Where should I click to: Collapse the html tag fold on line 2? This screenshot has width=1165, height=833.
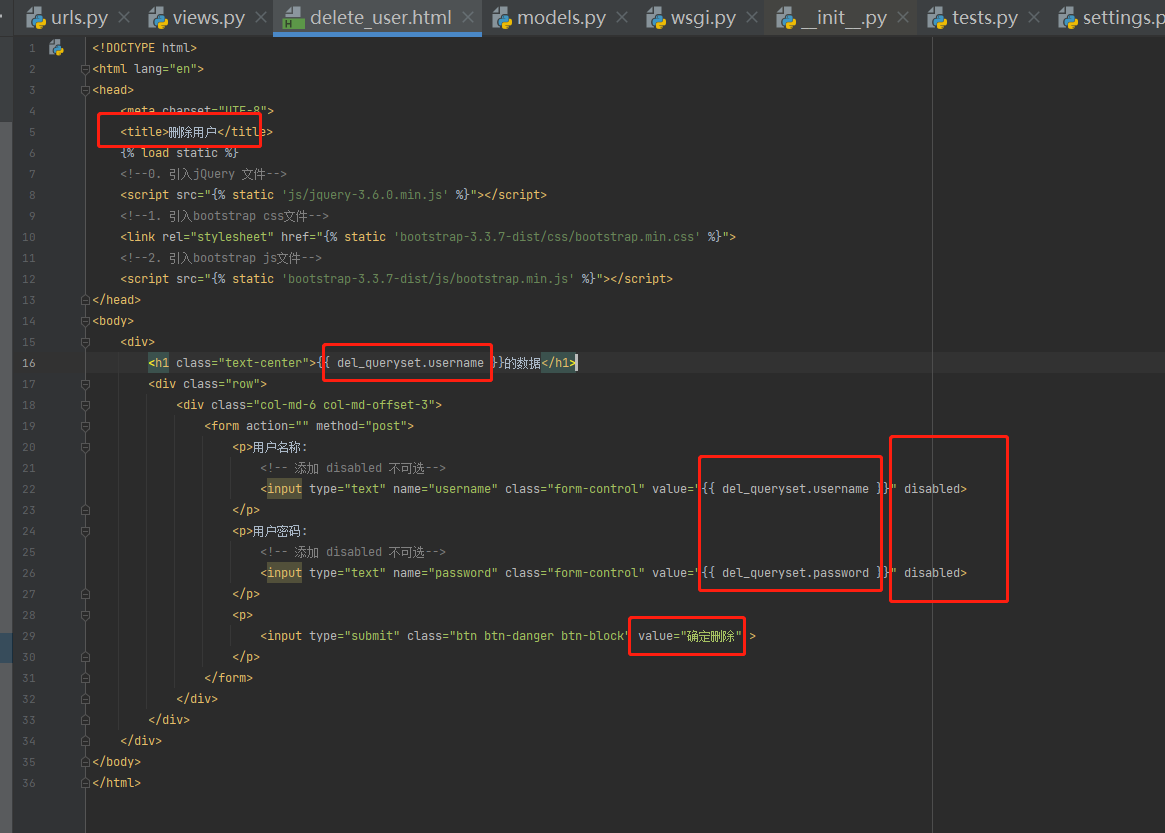86,69
